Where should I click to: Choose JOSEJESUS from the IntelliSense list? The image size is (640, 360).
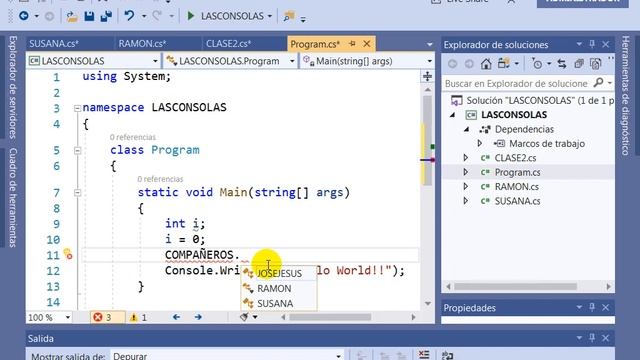[x=279, y=273]
